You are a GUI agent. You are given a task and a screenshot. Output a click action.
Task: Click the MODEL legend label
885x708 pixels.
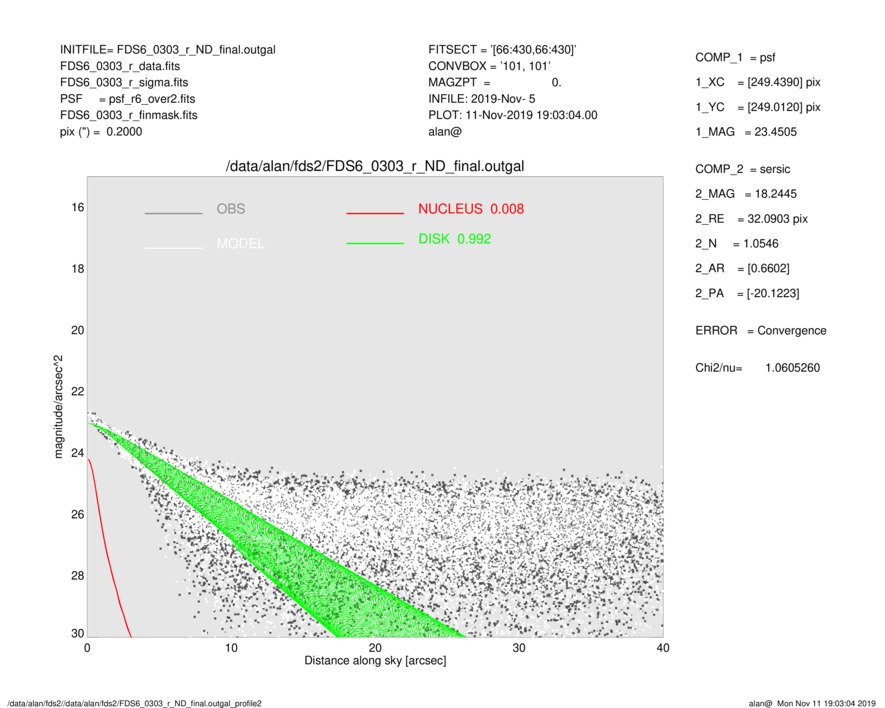240,244
